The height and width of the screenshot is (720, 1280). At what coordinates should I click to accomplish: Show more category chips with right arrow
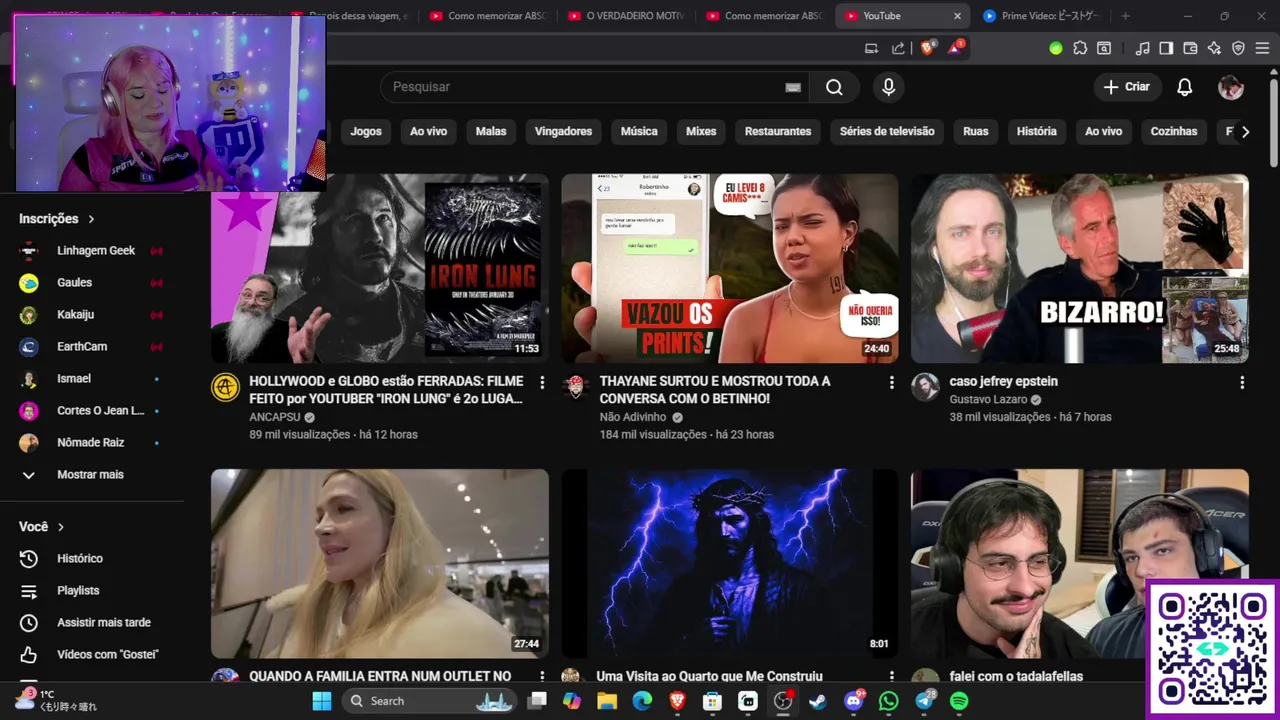coord(1245,131)
